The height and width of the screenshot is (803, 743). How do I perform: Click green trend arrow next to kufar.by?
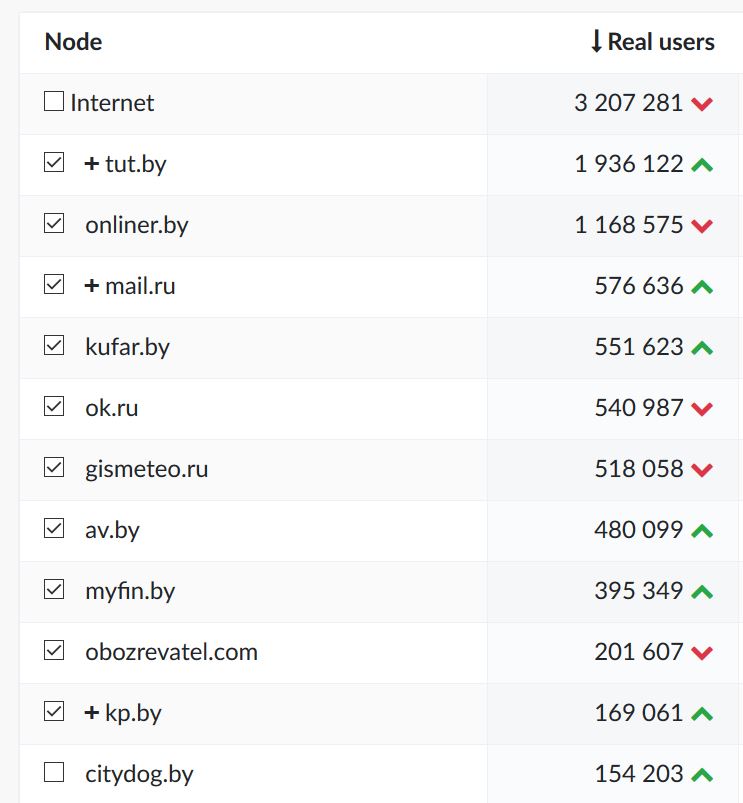(702, 348)
